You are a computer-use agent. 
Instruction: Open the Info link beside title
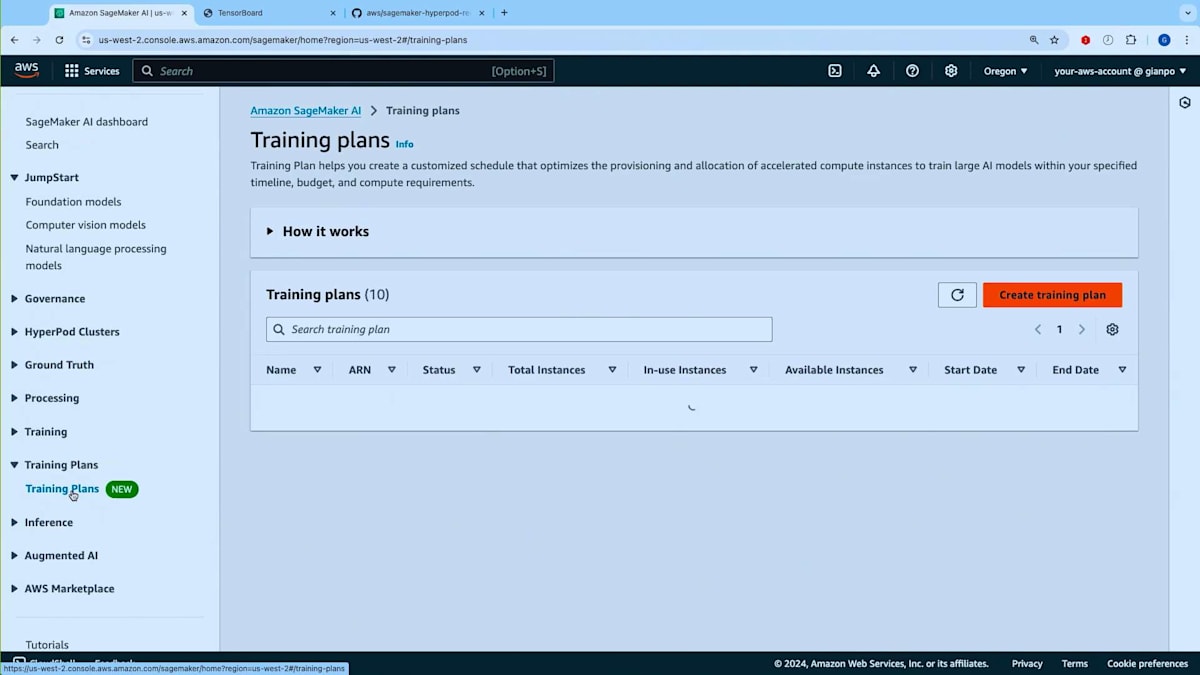404,144
